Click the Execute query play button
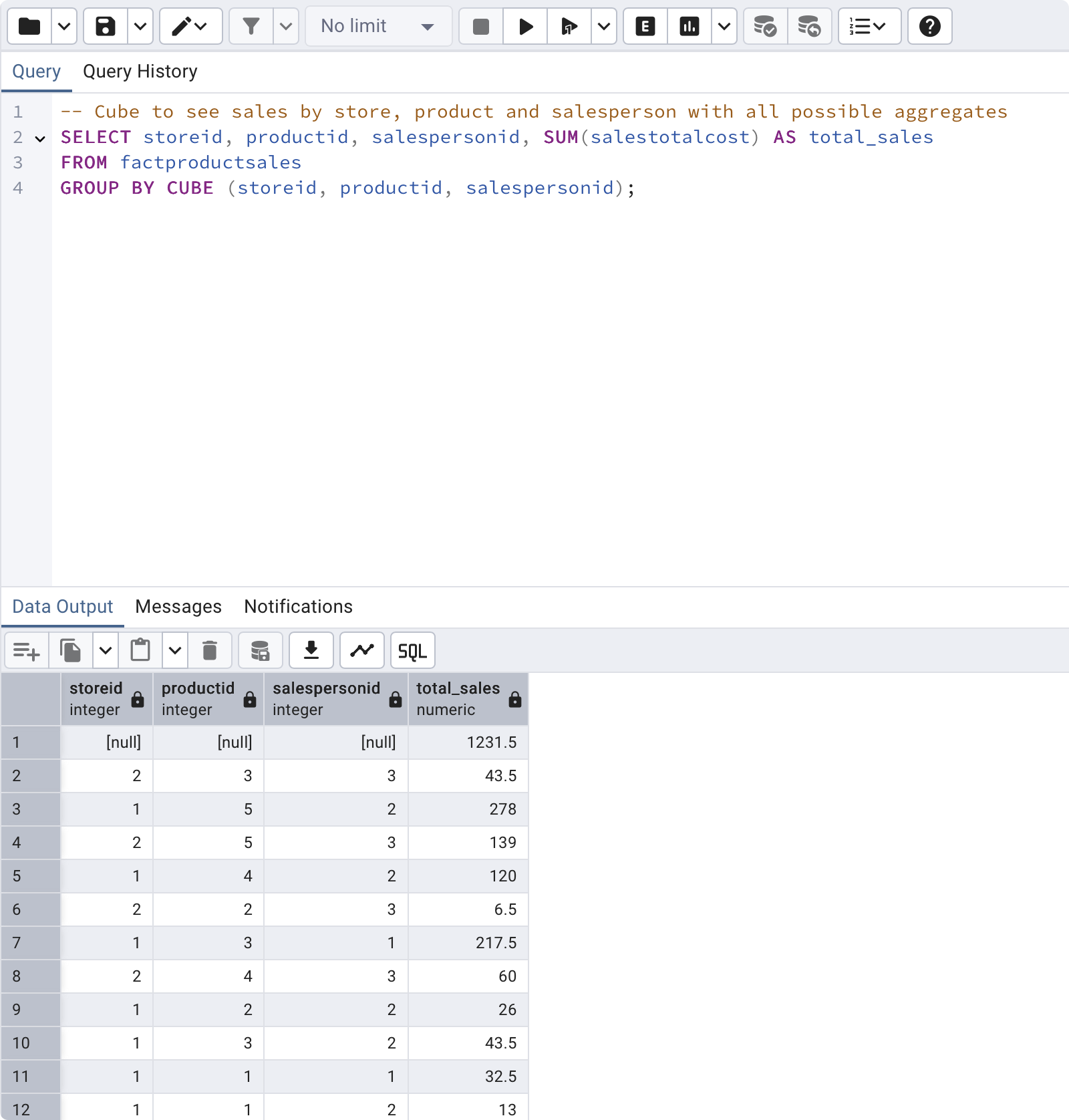1069x1120 pixels. [x=525, y=27]
